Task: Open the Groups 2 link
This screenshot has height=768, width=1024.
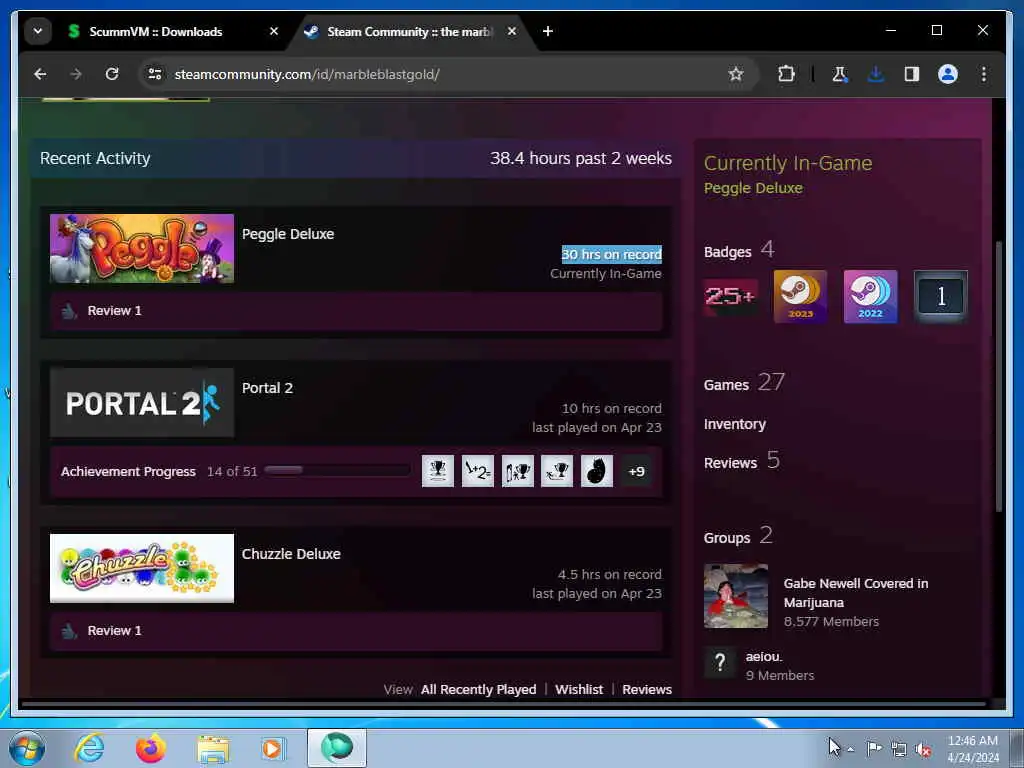Action: pyautogui.click(x=739, y=536)
